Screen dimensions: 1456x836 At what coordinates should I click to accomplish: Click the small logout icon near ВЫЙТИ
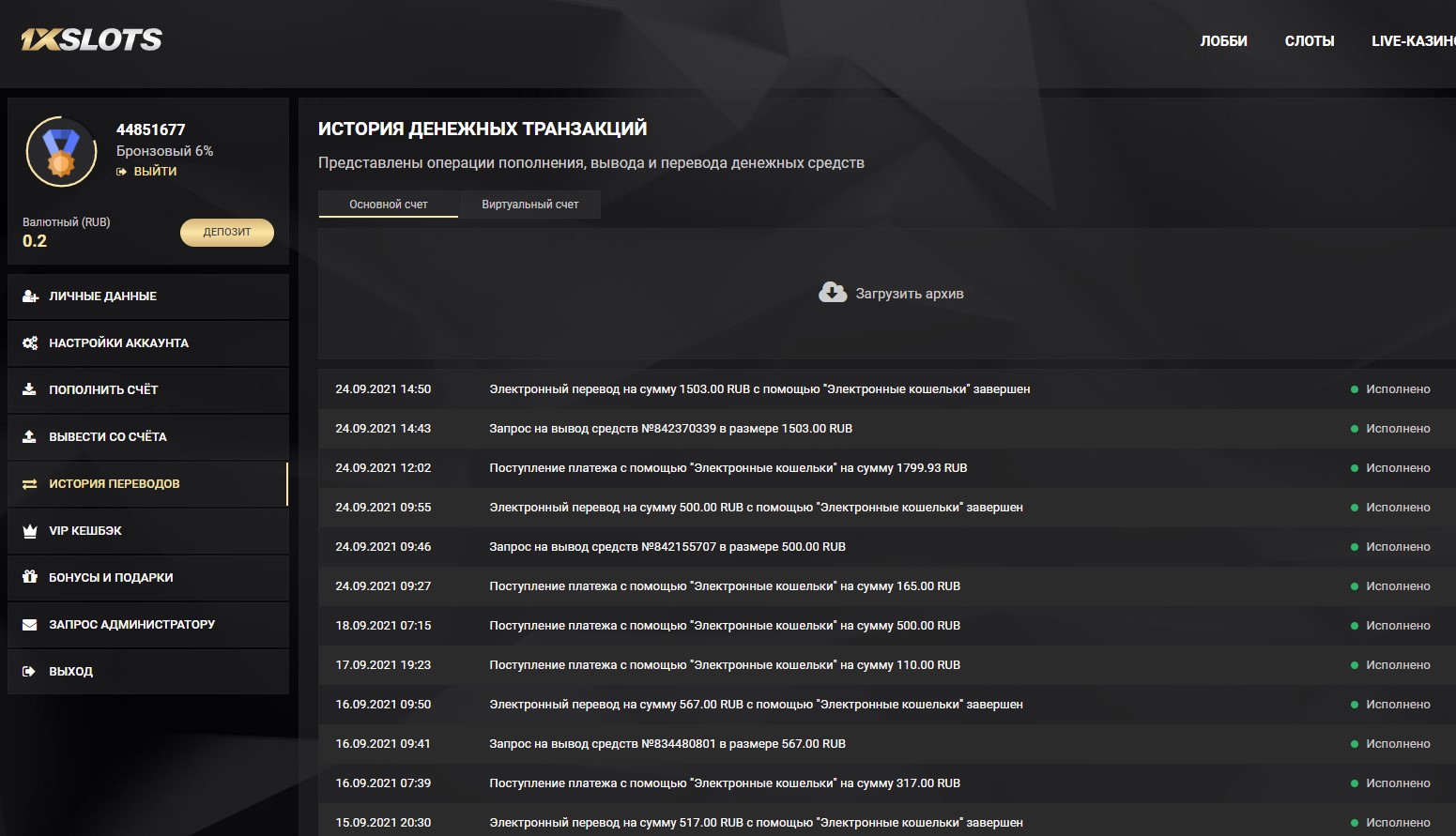[x=121, y=172]
